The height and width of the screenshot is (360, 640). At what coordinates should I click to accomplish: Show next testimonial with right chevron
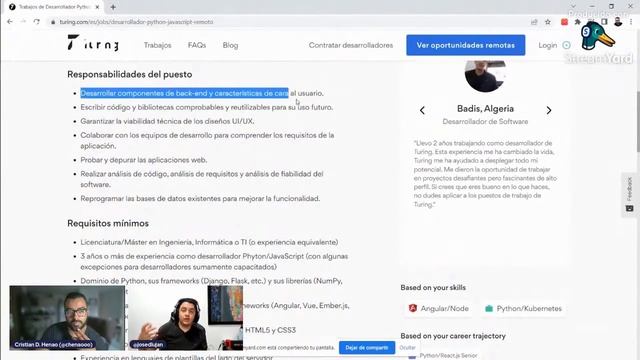pyautogui.click(x=549, y=110)
